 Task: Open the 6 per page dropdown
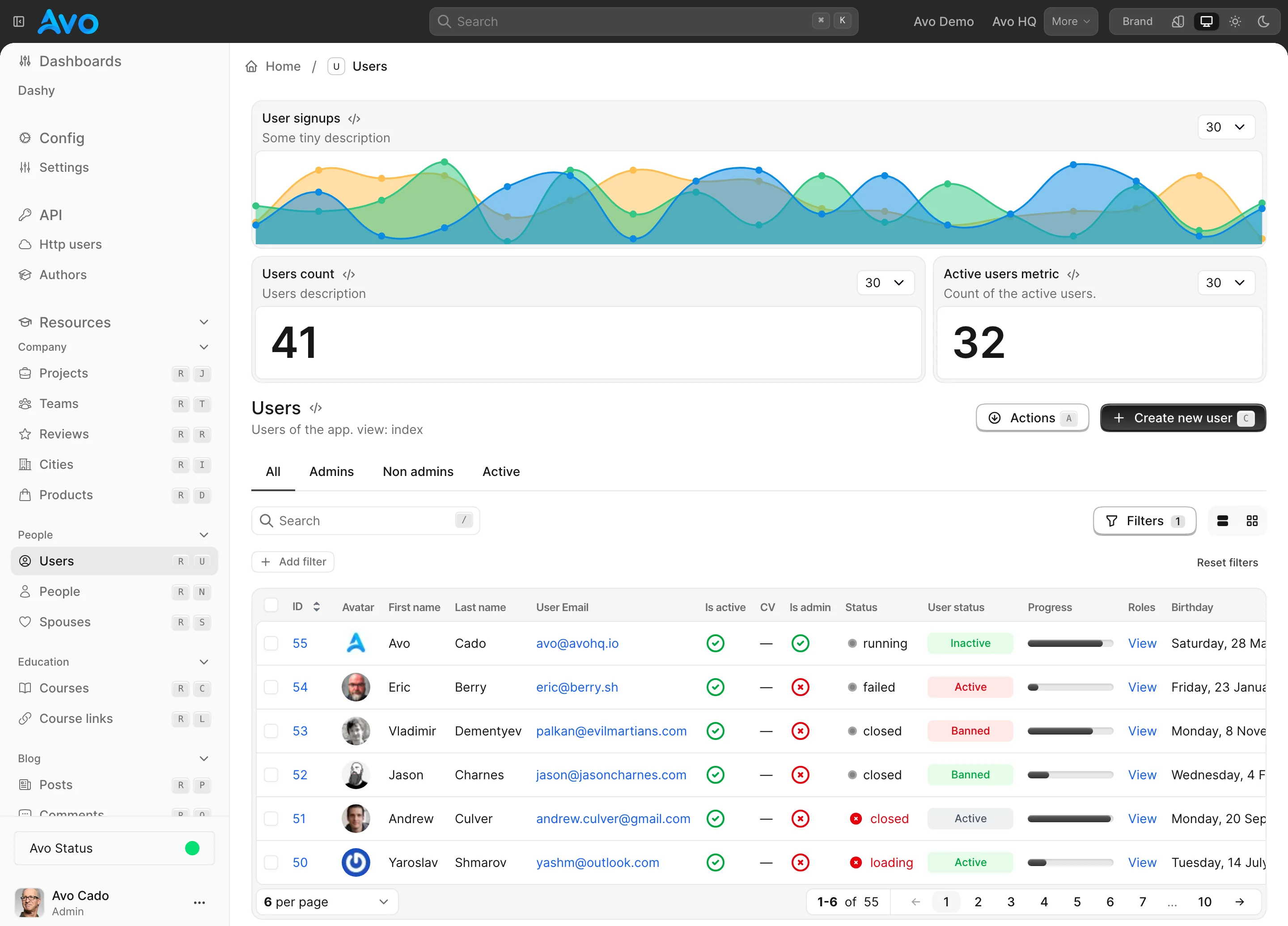point(326,901)
